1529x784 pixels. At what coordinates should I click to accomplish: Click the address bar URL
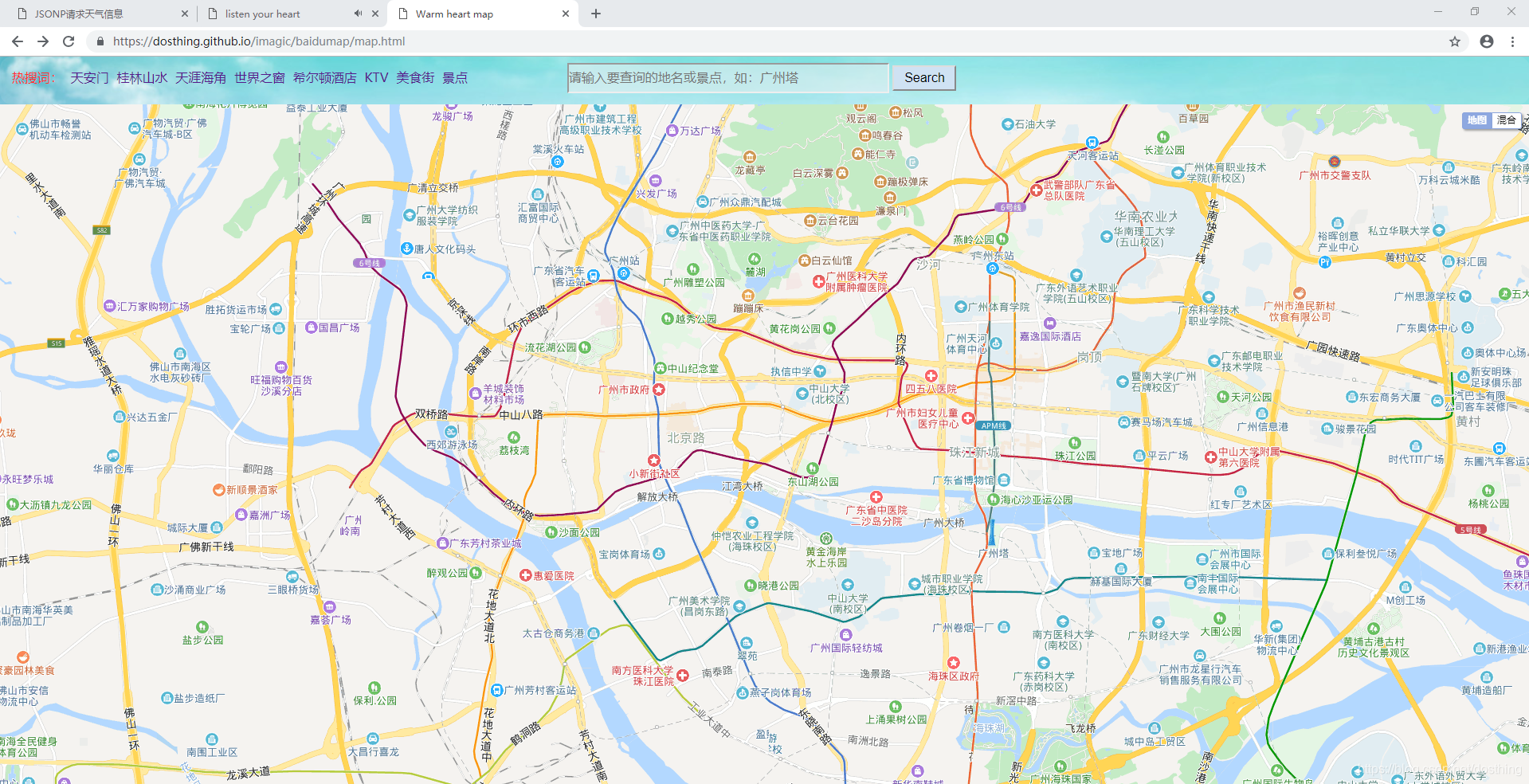point(259,41)
